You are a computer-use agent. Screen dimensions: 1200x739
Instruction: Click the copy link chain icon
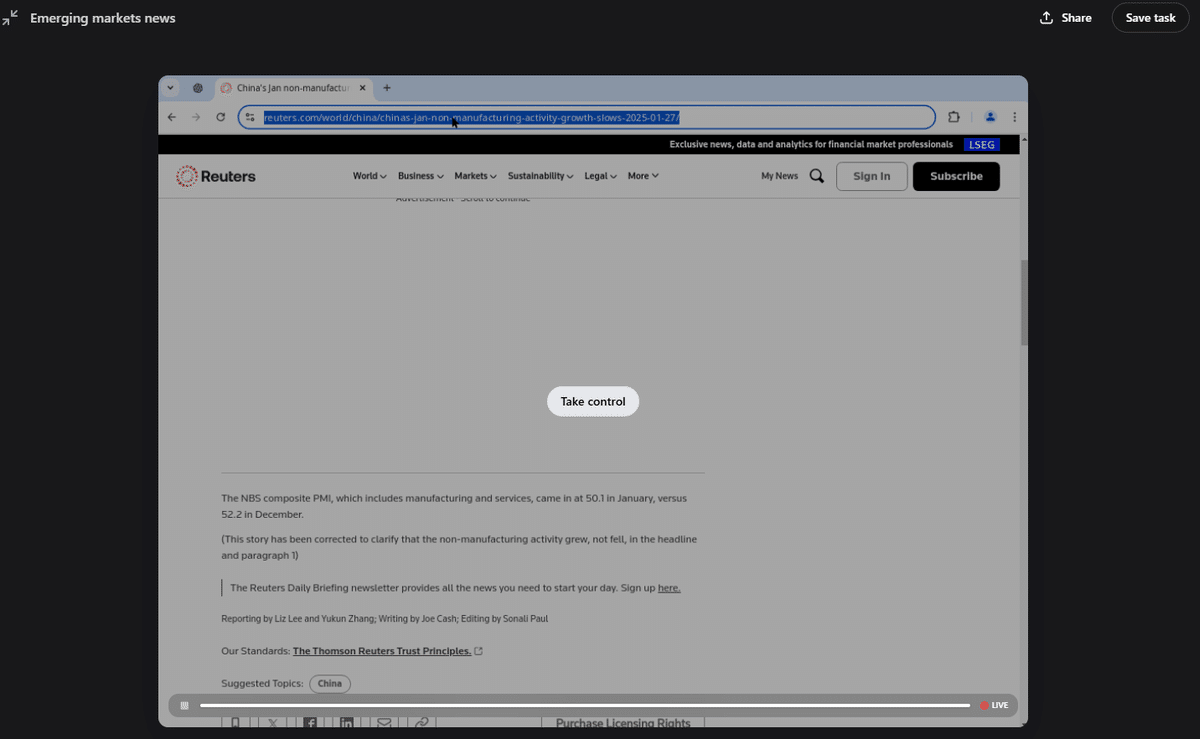421,723
